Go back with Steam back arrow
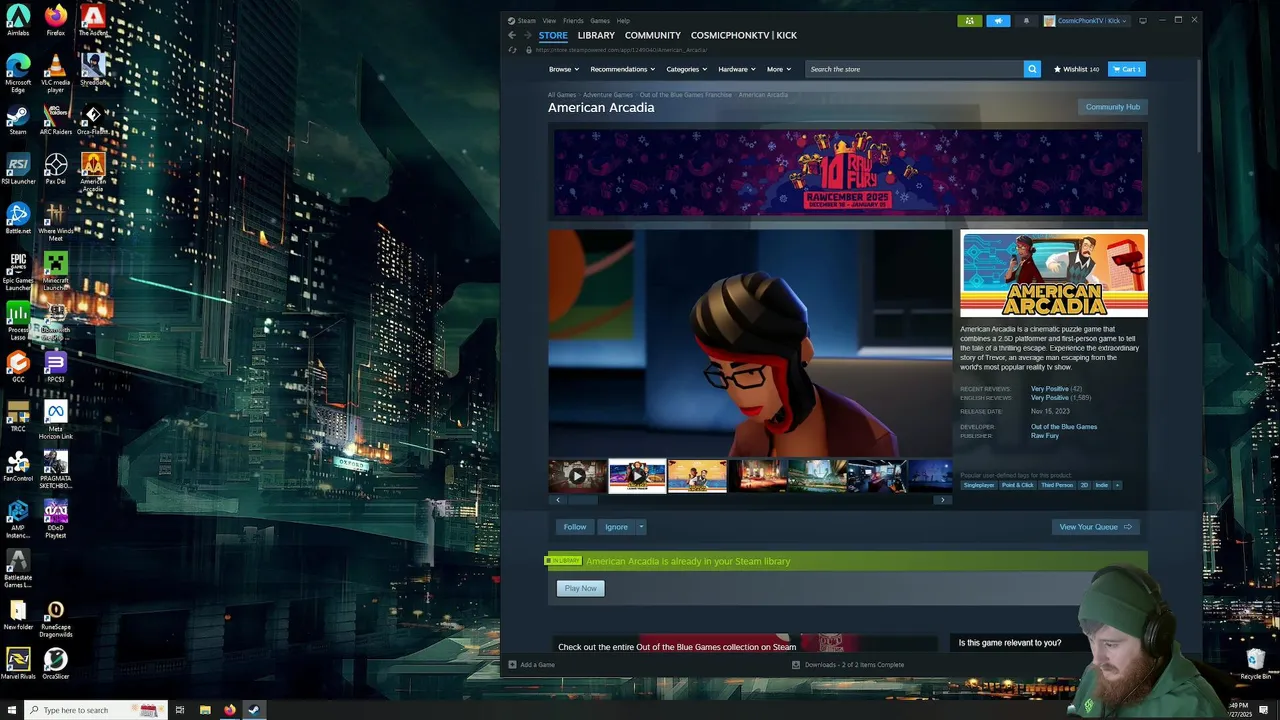The height and width of the screenshot is (720, 1280). (512, 35)
